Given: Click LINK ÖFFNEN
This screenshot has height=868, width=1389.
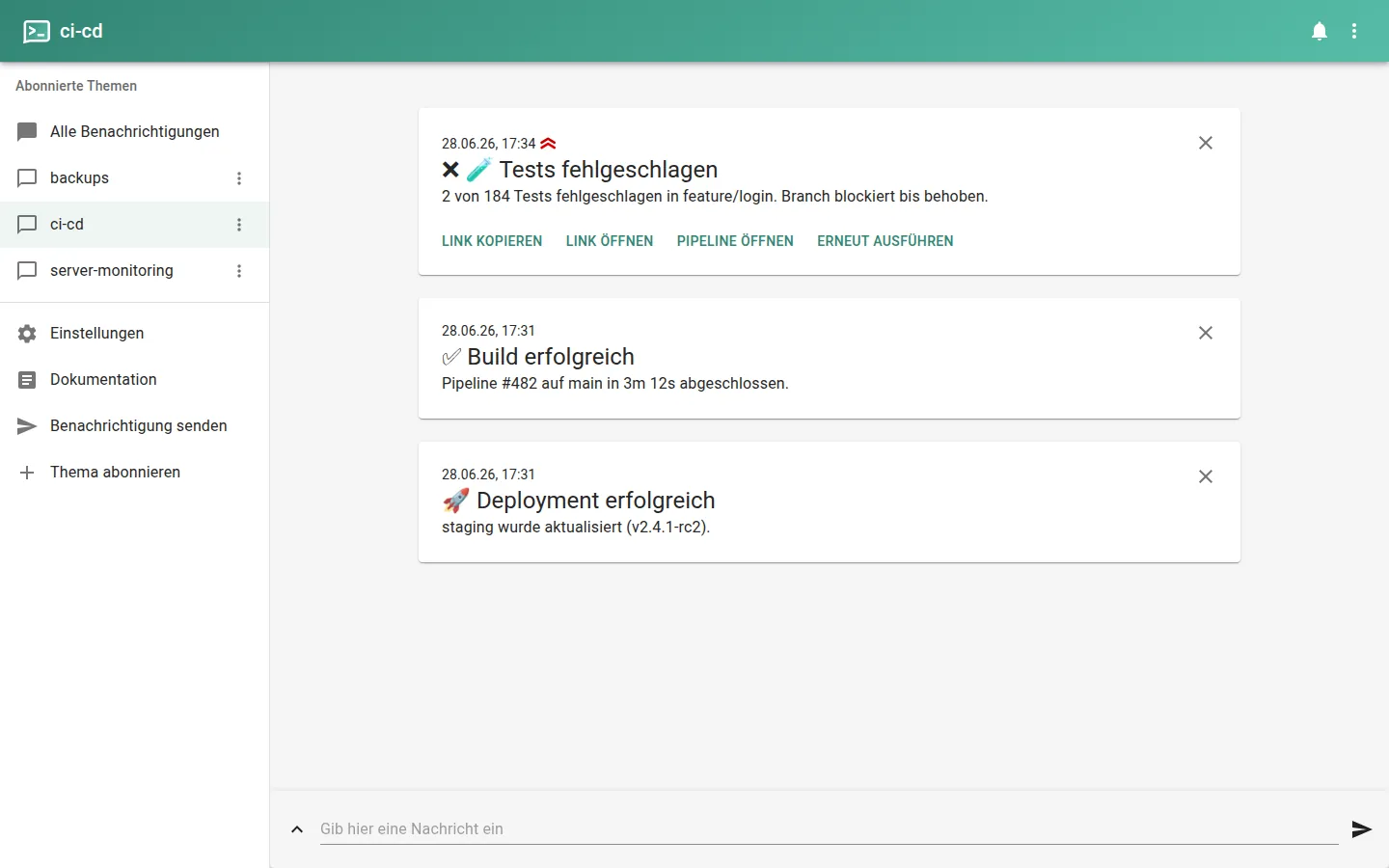Looking at the screenshot, I should pyautogui.click(x=610, y=241).
